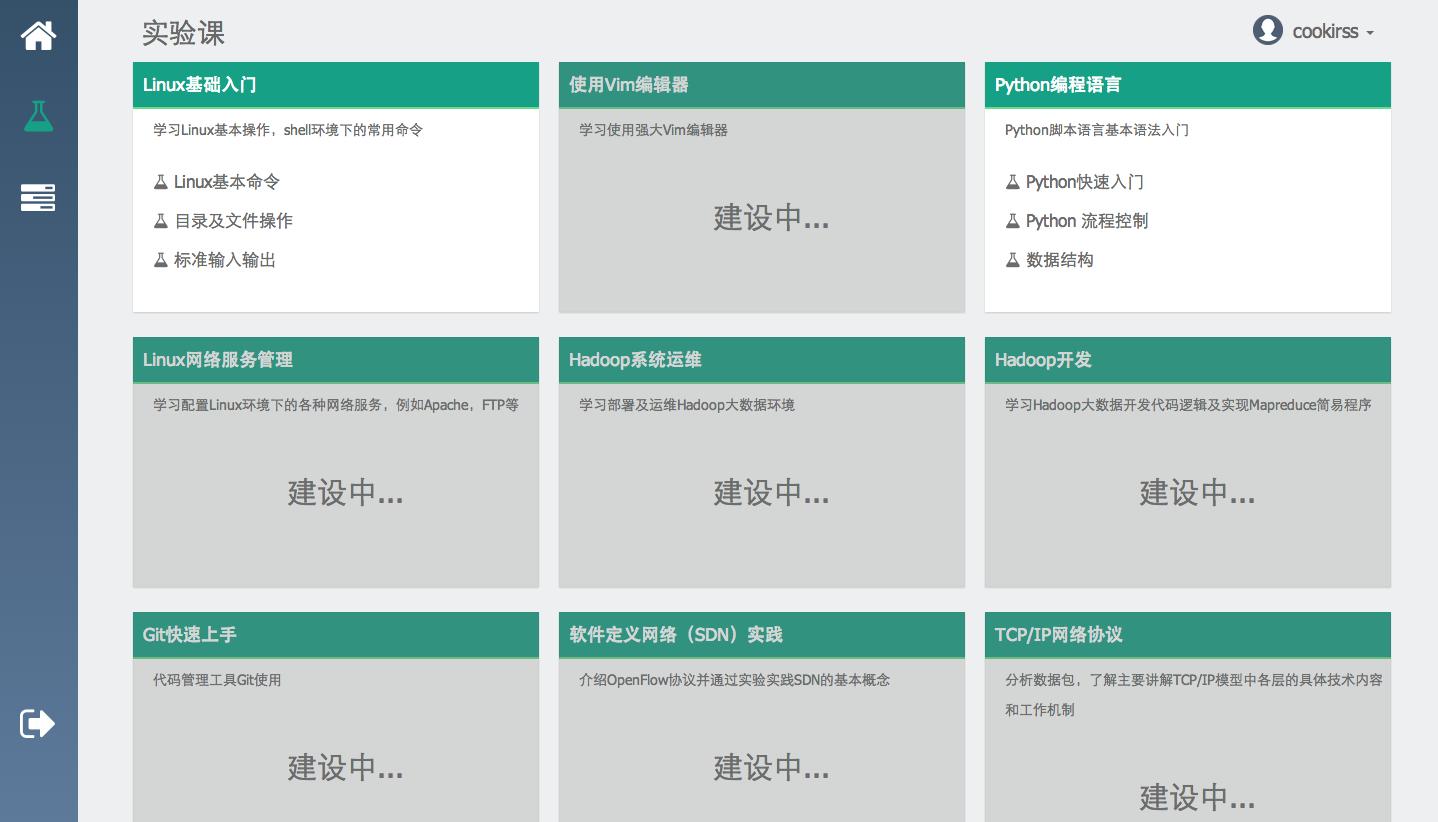Click description 学习Linux基本操作，shell环境下的常用命令

[x=288, y=130]
